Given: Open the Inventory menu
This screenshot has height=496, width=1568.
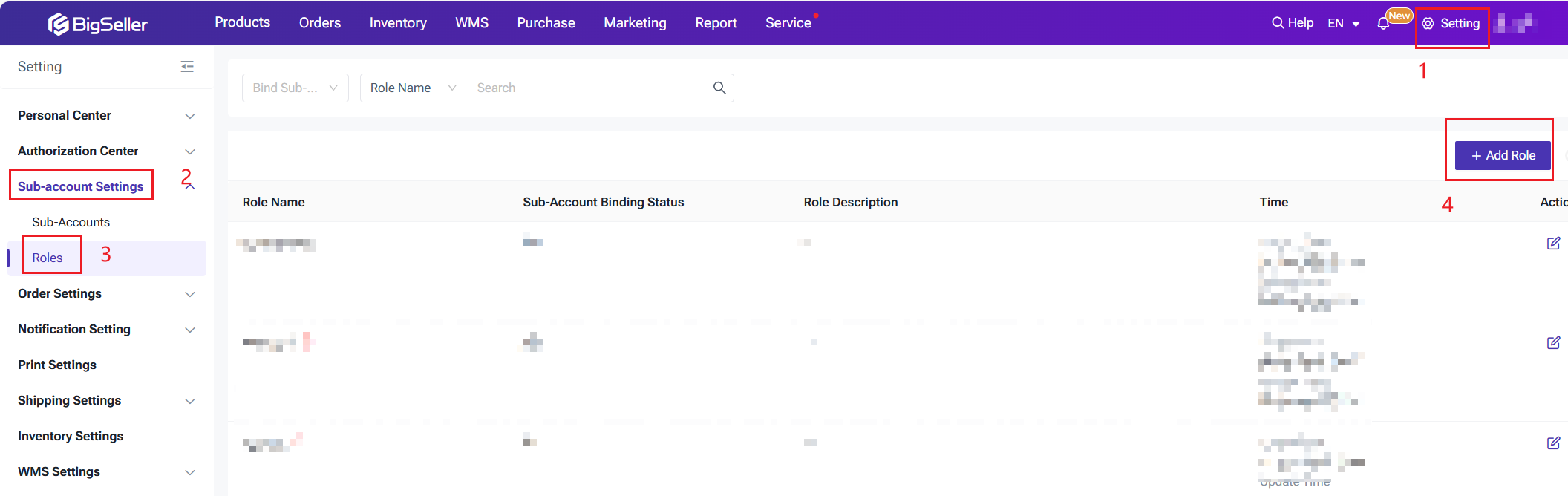Looking at the screenshot, I should 398,23.
